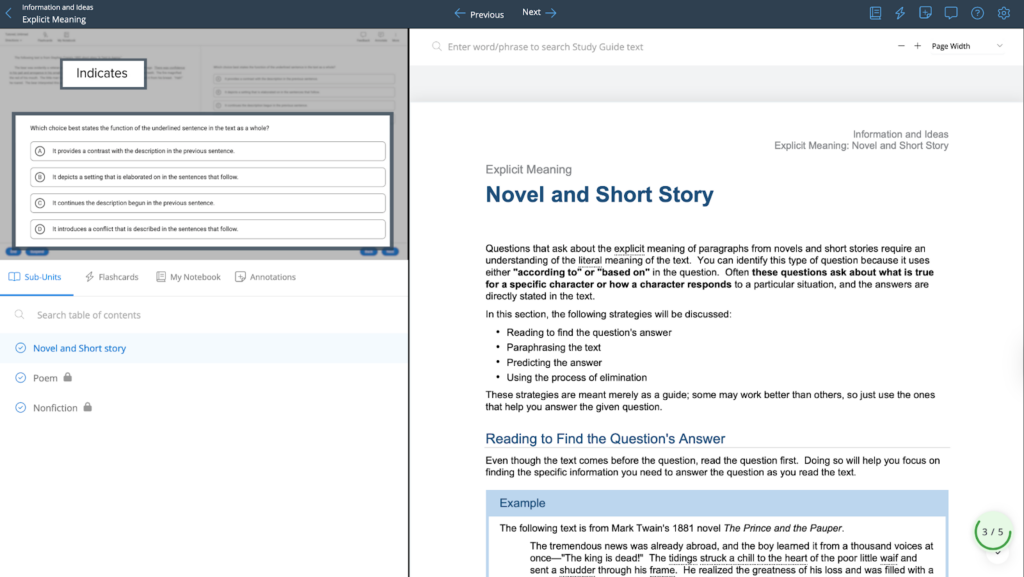The height and width of the screenshot is (577, 1024).
Task: Click the back arrow beside Explicit Meaning
Action: [x=8, y=13]
